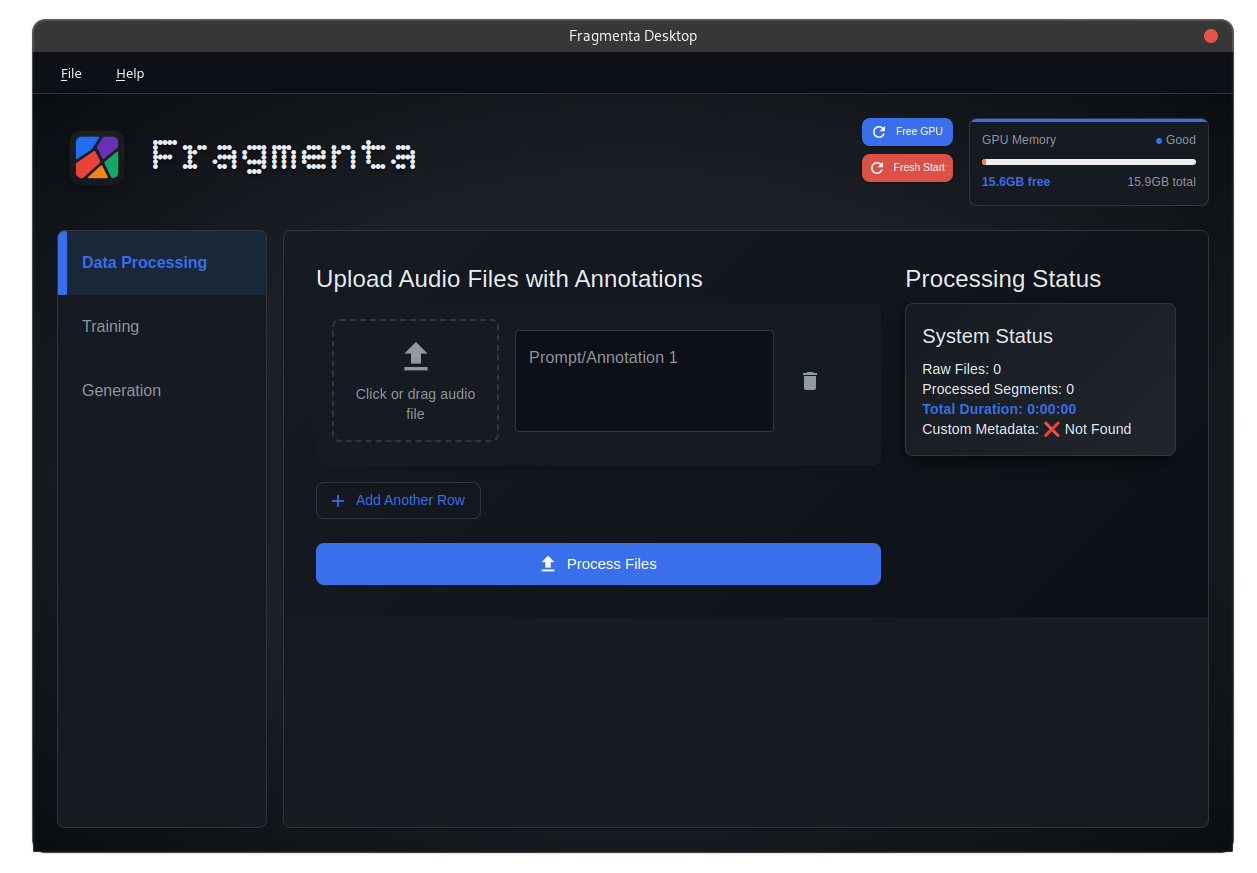The height and width of the screenshot is (873, 1257).
Task: Select the Training section in the sidebar
Action: click(x=110, y=326)
